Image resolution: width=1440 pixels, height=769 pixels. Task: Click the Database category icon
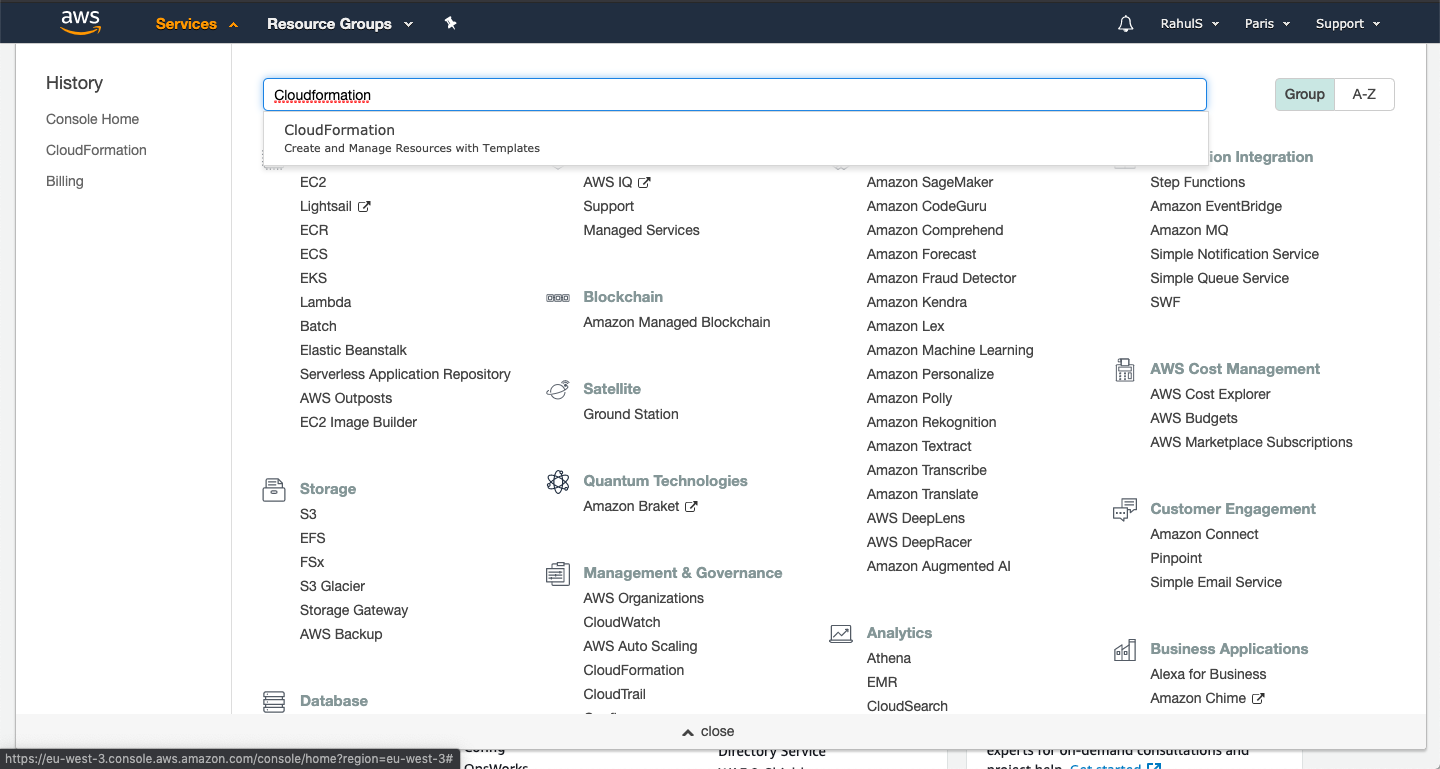[274, 701]
